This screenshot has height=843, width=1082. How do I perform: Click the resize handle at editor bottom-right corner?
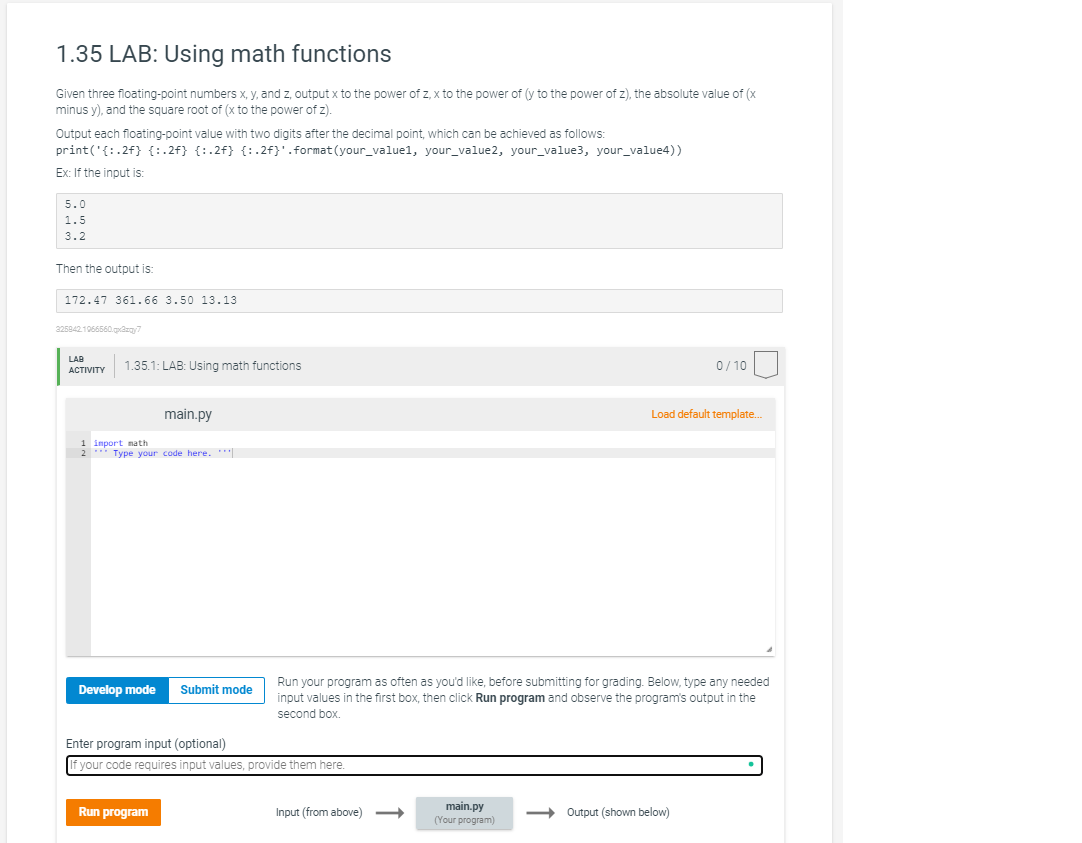pyautogui.click(x=771, y=648)
